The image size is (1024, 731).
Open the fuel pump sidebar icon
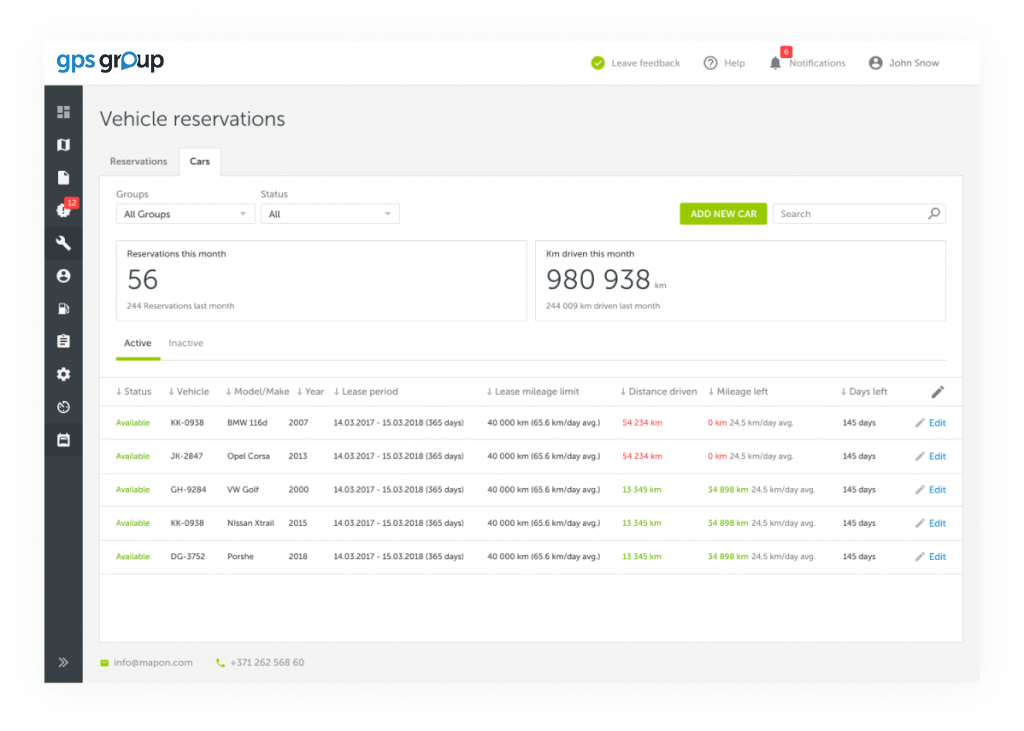coord(63,309)
